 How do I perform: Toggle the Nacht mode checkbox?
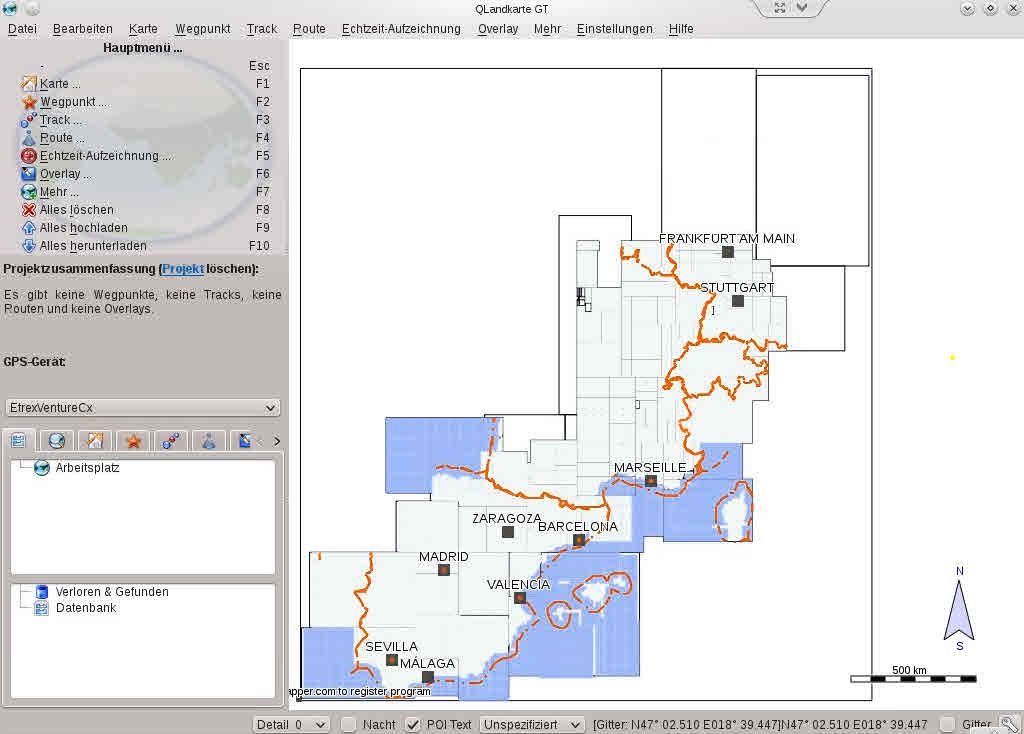click(349, 725)
